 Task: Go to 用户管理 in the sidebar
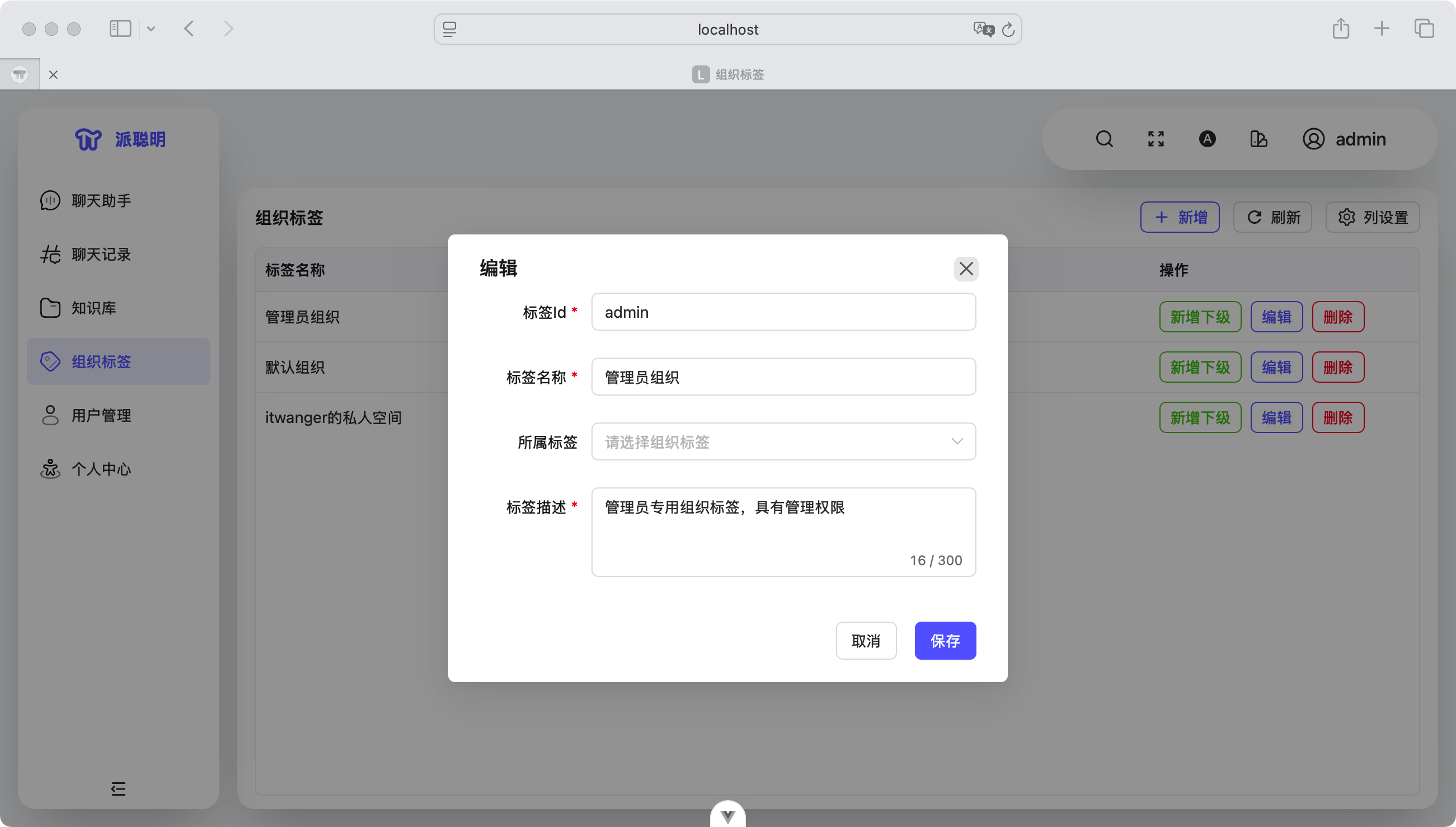101,415
